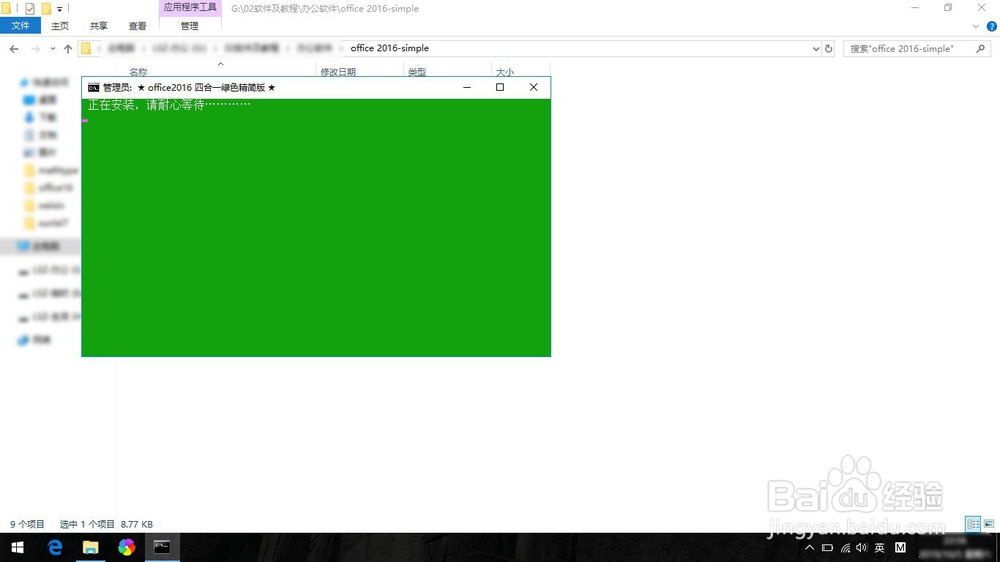1000x562 pixels.
Task: Open the 管理 ribbon tab
Action: pyautogui.click(x=189, y=26)
